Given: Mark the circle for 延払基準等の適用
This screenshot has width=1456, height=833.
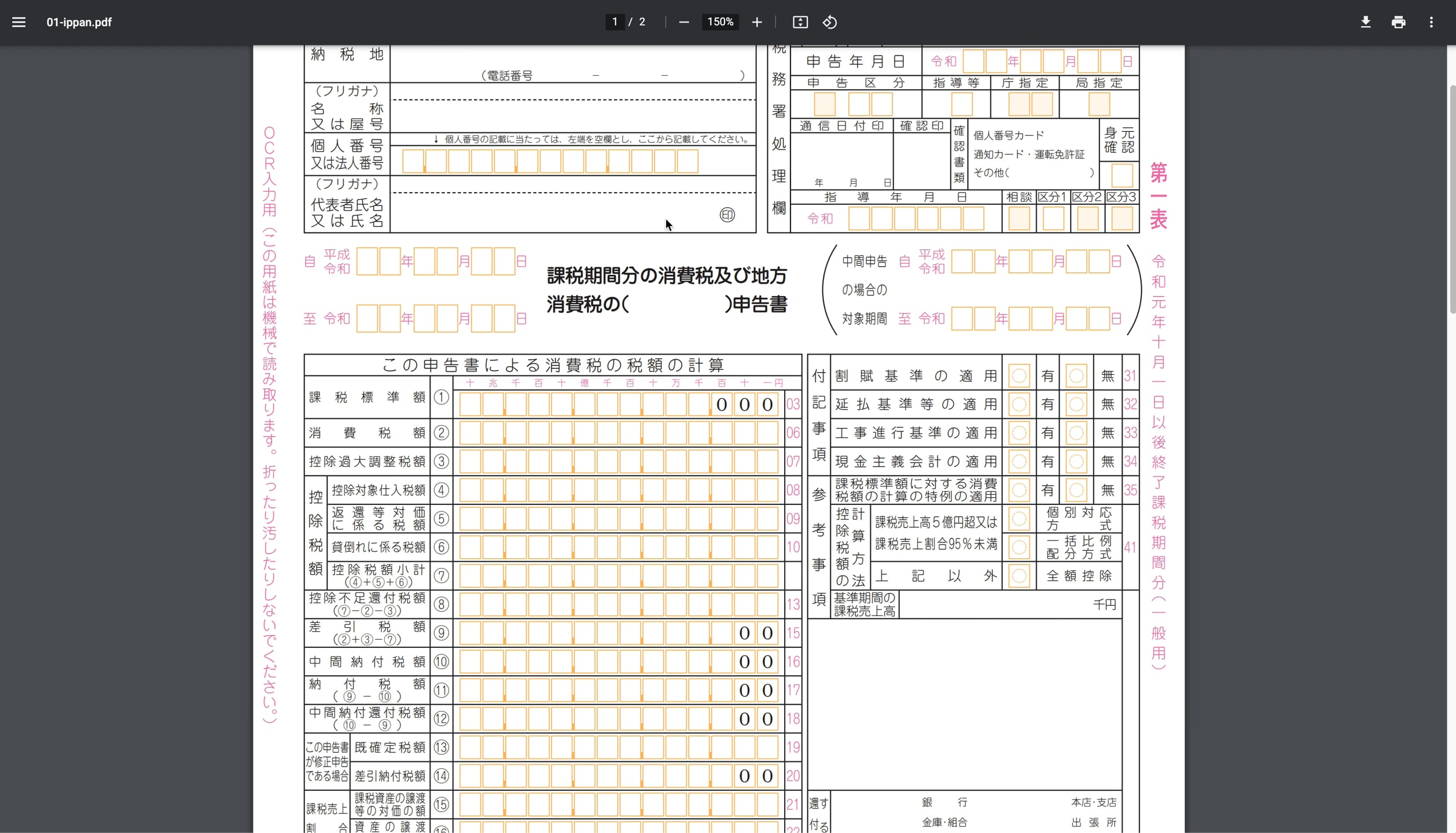Looking at the screenshot, I should coord(1019,404).
